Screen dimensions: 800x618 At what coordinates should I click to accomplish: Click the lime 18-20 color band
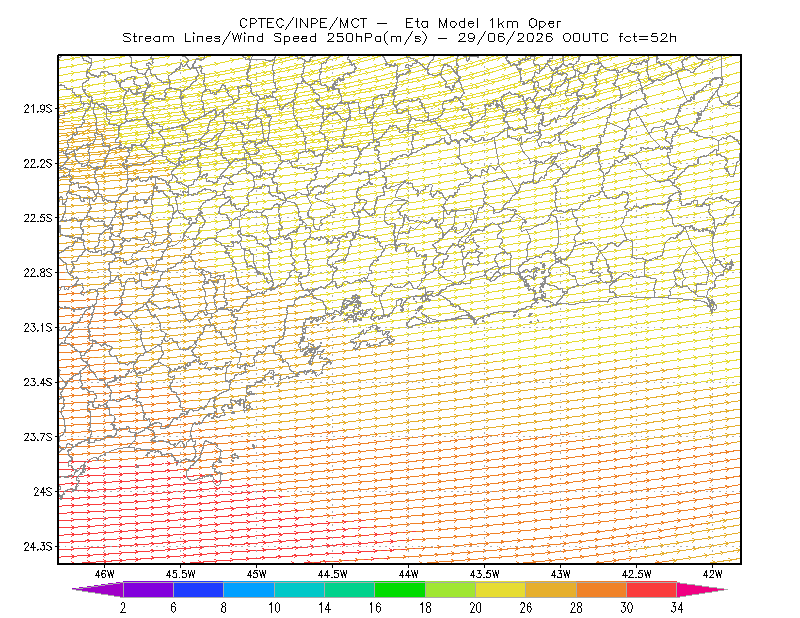point(451,589)
